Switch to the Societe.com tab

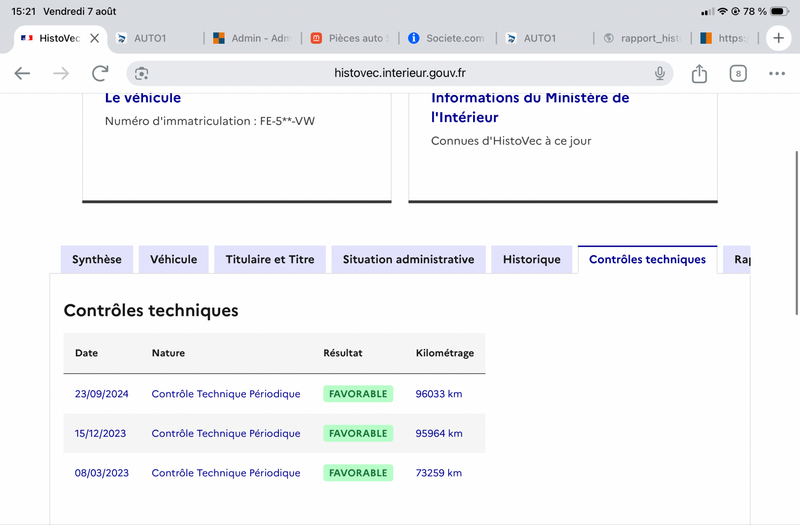[447, 38]
